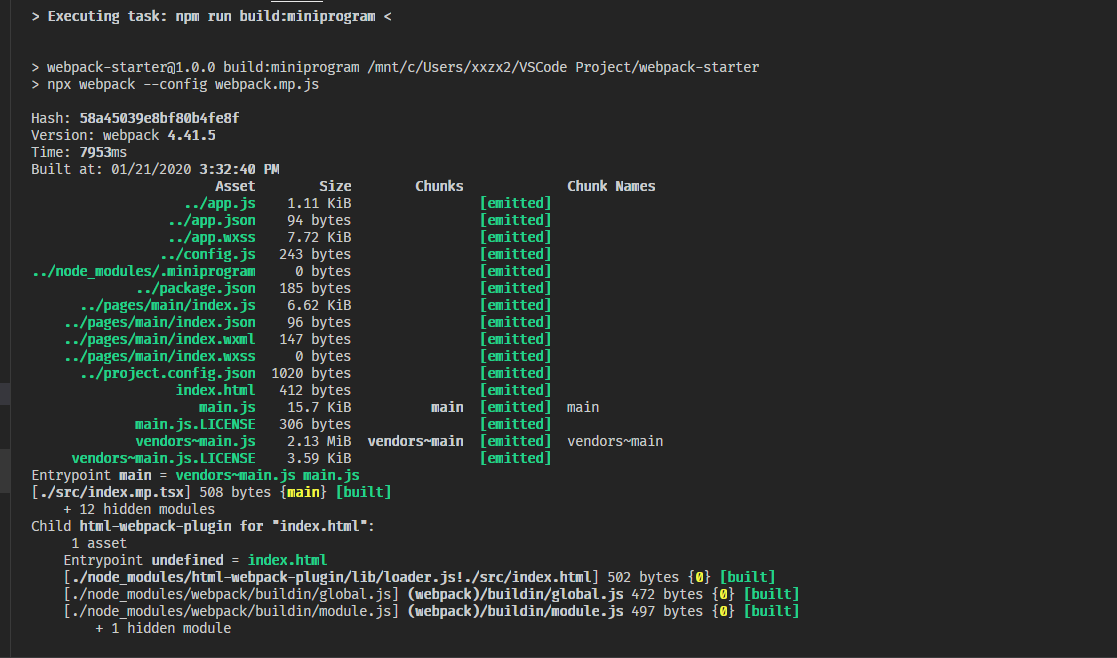Click the ./node_modules/webpack/buildin/global.js path
1117x658 pixels.
pyautogui.click(x=231, y=595)
